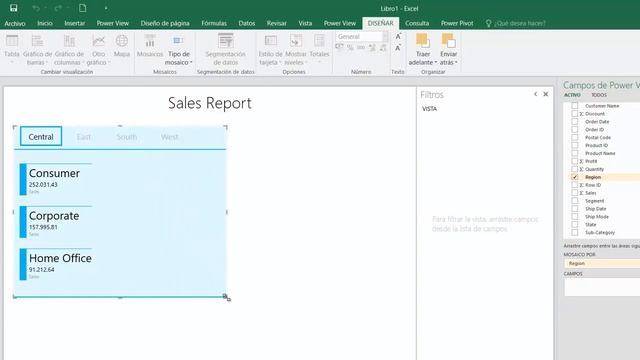Open Mostrar niveles options
The width and height of the screenshot is (640, 360).
point(296,49)
